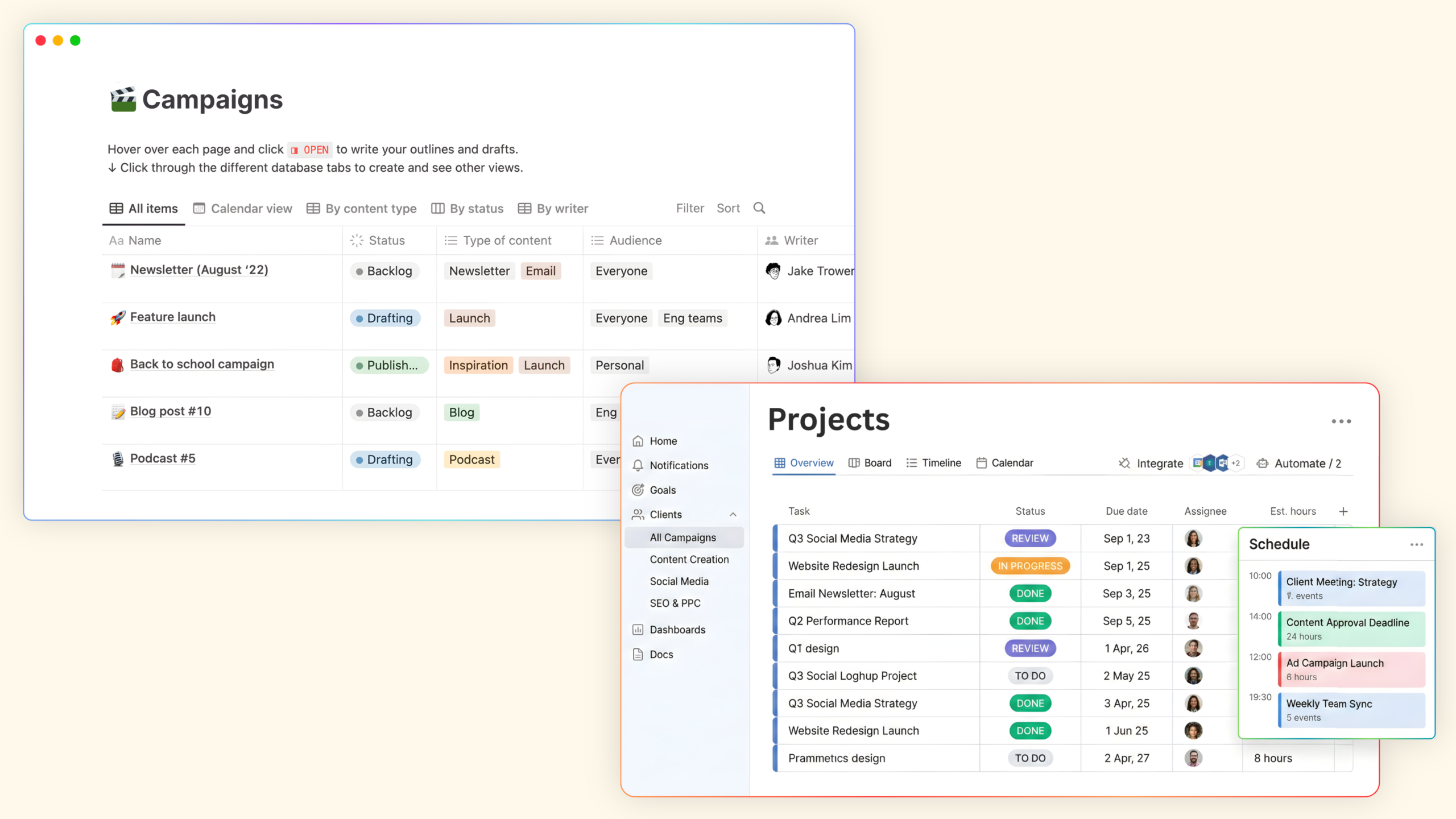The height and width of the screenshot is (819, 1456).
Task: Open Projects three-dot more menu
Action: point(1341,421)
